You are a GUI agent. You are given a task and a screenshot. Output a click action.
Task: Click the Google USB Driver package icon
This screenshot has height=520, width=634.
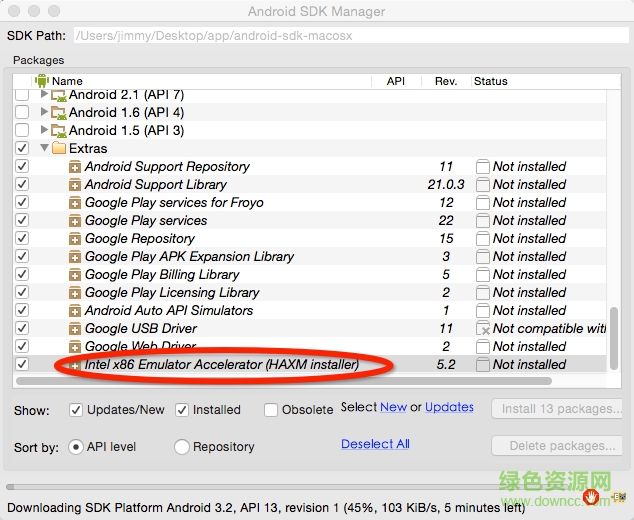(x=75, y=329)
